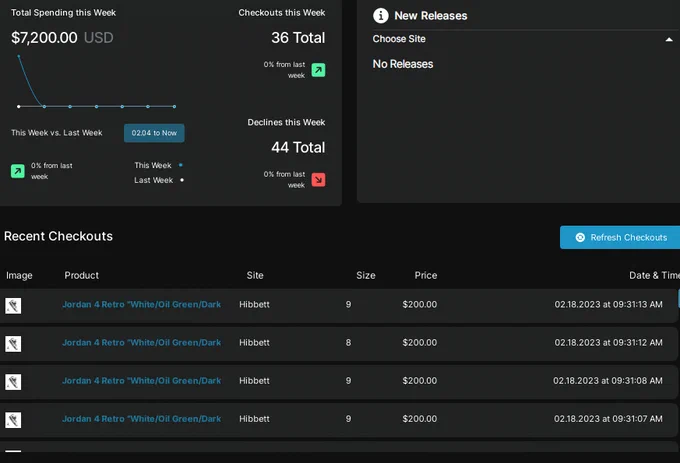
Task: Open the Jordan 4 Retro link in the 09:31:13 row
Action: coord(141,304)
